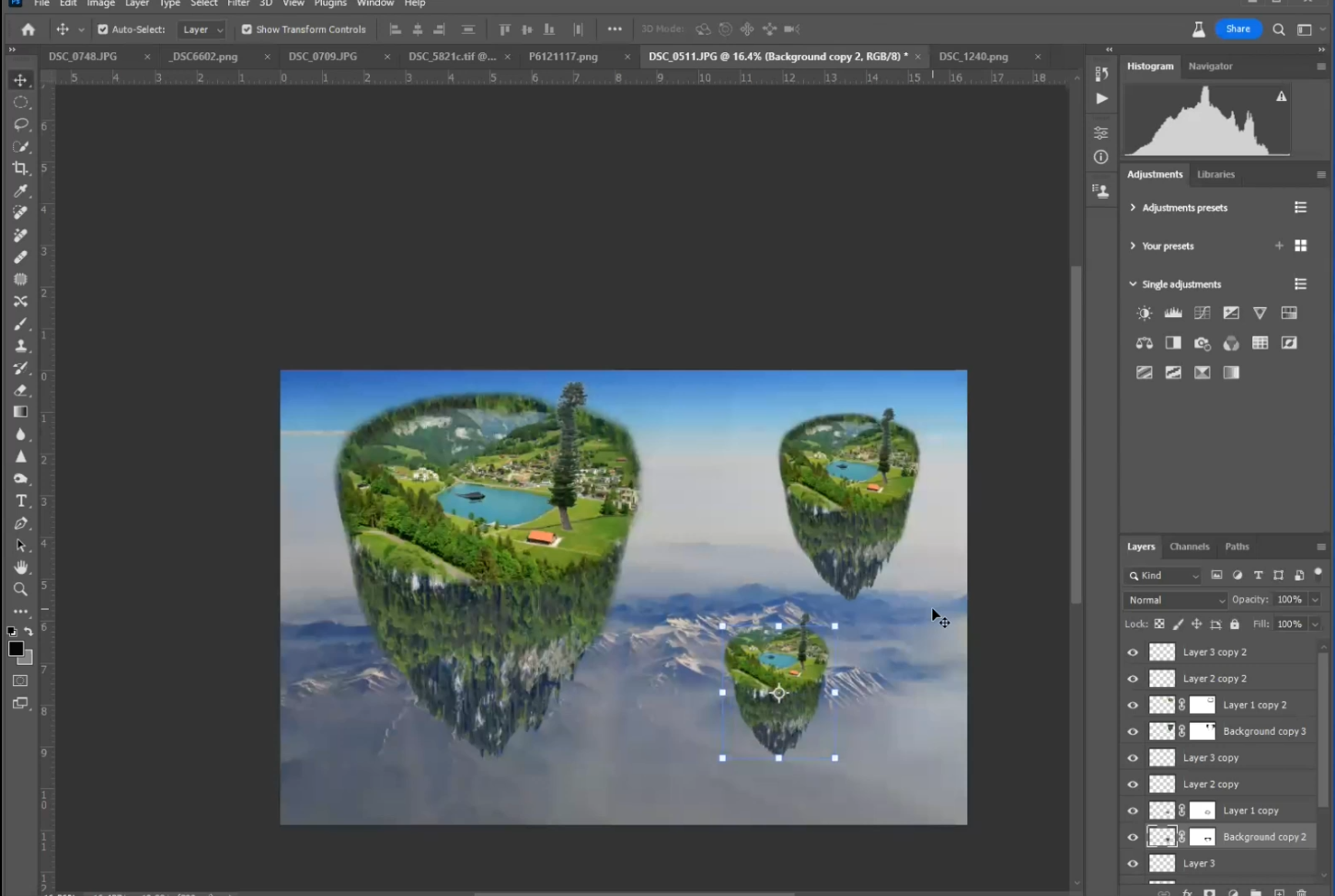Screen dimensions: 1335x896
Task: Click the foreground color swatch
Action: (16, 649)
